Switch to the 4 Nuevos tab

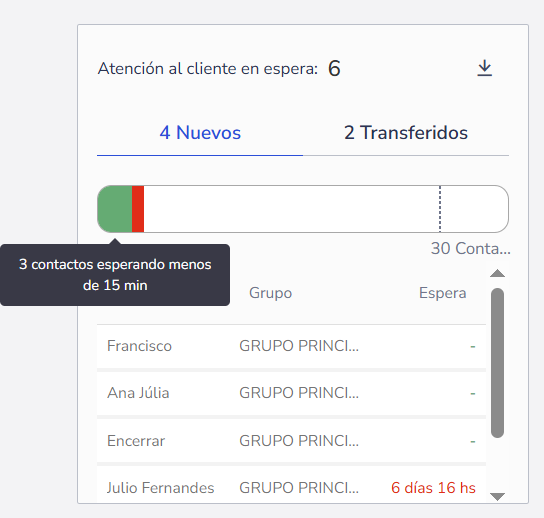point(200,133)
